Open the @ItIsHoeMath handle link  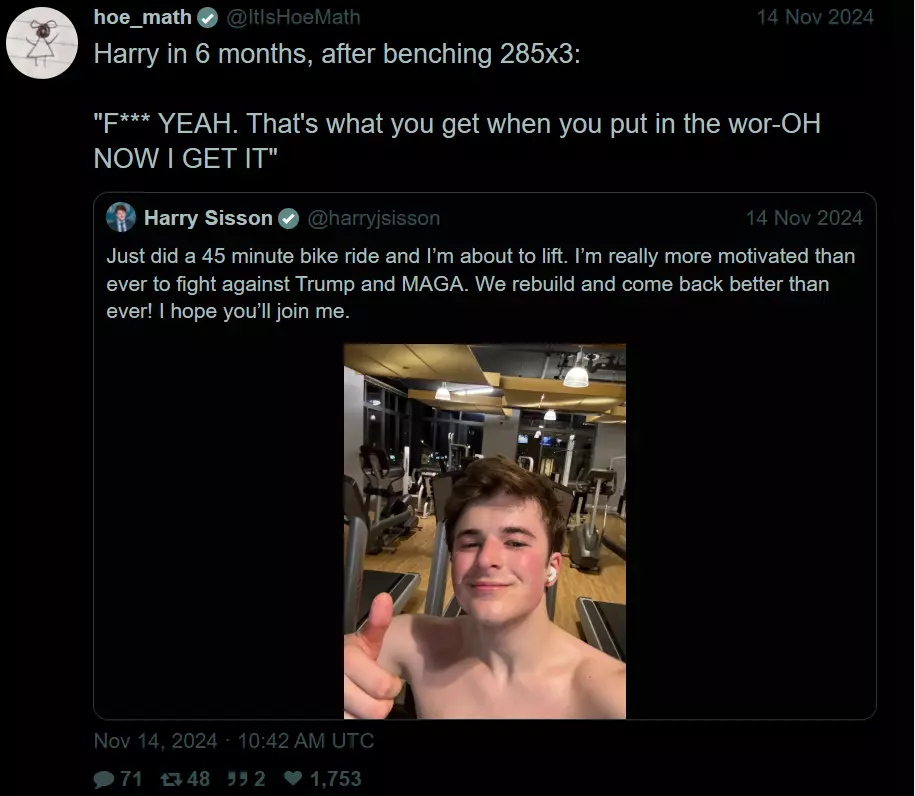(293, 18)
